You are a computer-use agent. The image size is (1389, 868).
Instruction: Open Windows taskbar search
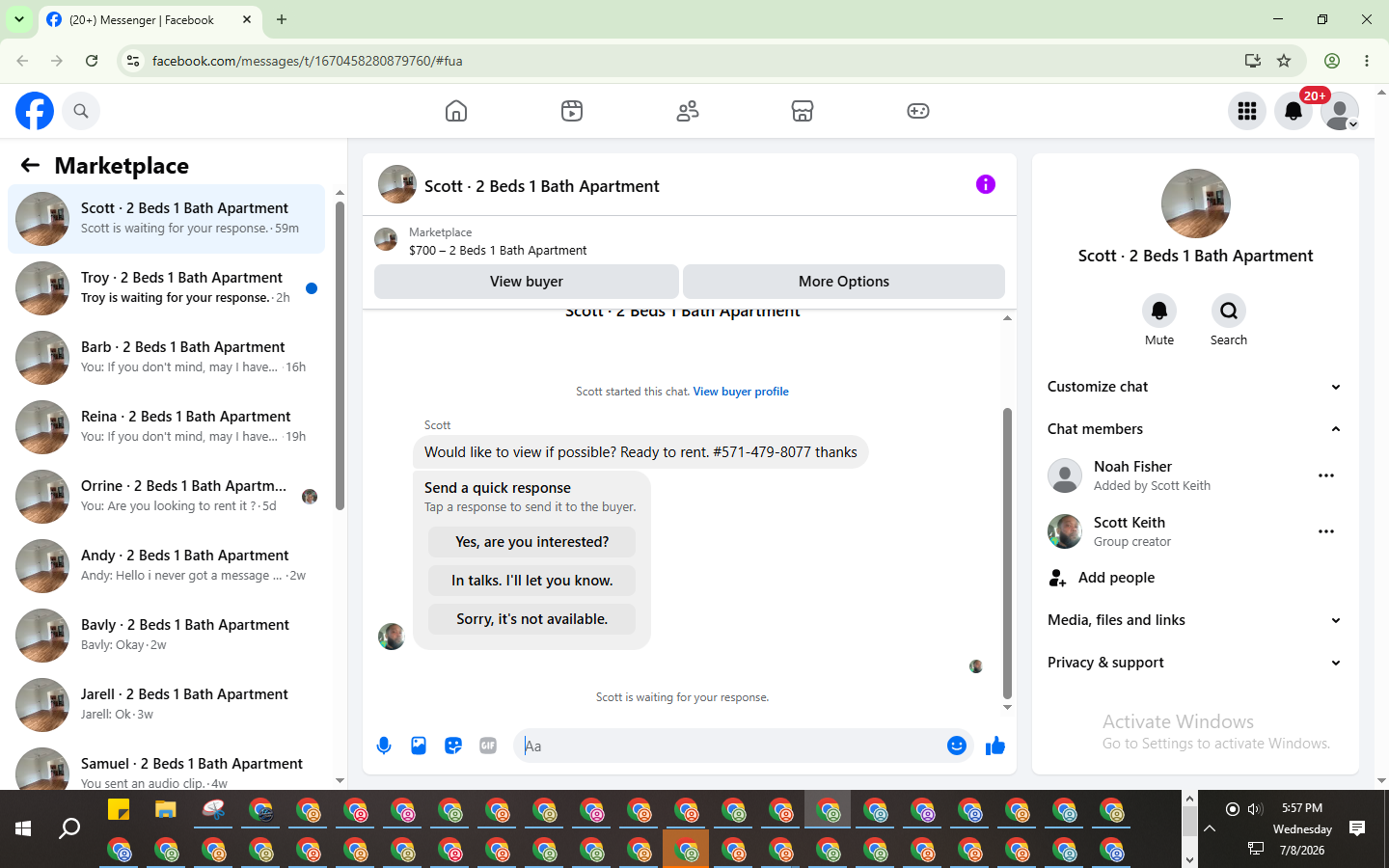pyautogui.click(x=69, y=828)
